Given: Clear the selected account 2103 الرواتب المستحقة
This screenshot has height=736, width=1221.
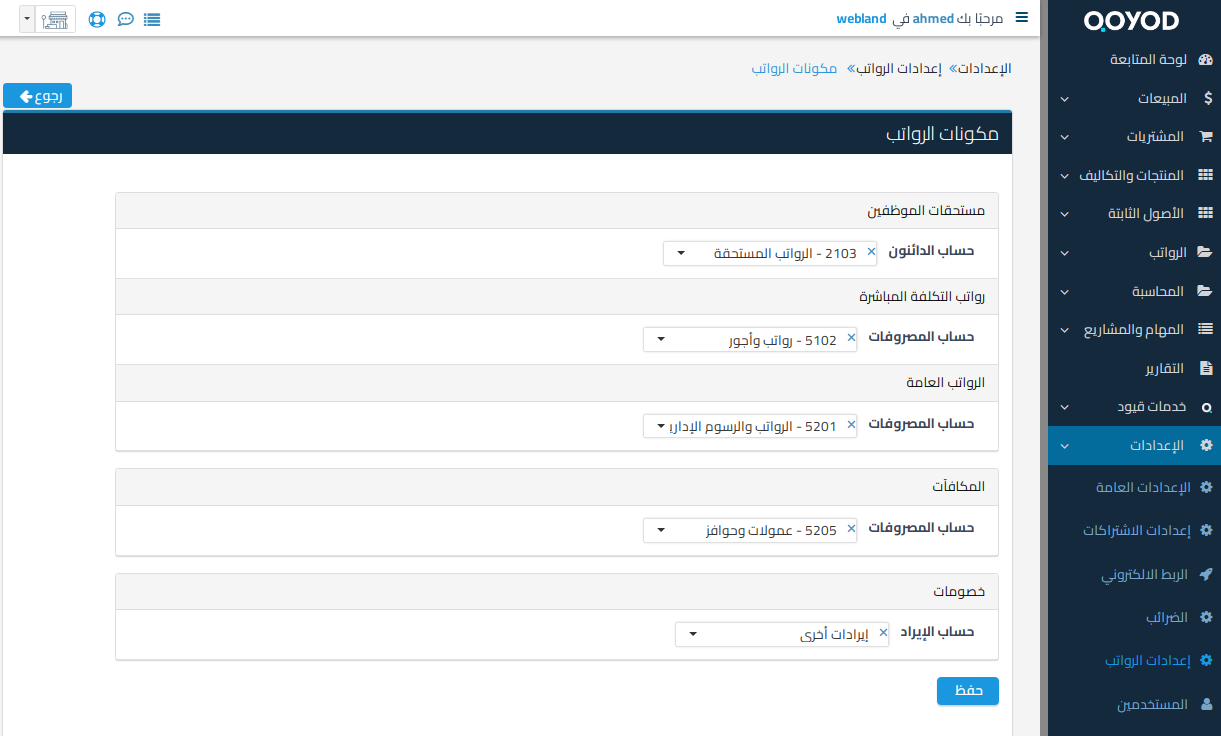Looking at the screenshot, I should 870,252.
